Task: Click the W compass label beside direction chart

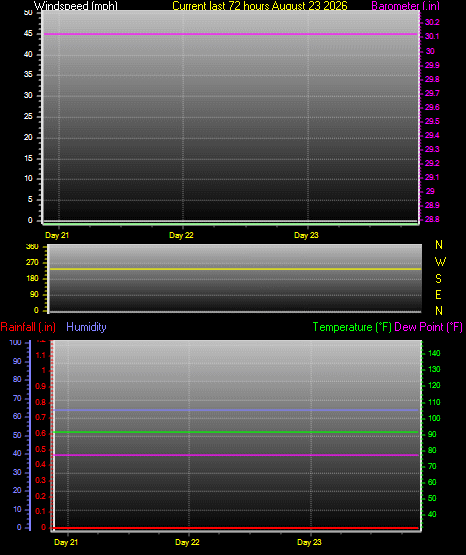Action: tap(440, 262)
